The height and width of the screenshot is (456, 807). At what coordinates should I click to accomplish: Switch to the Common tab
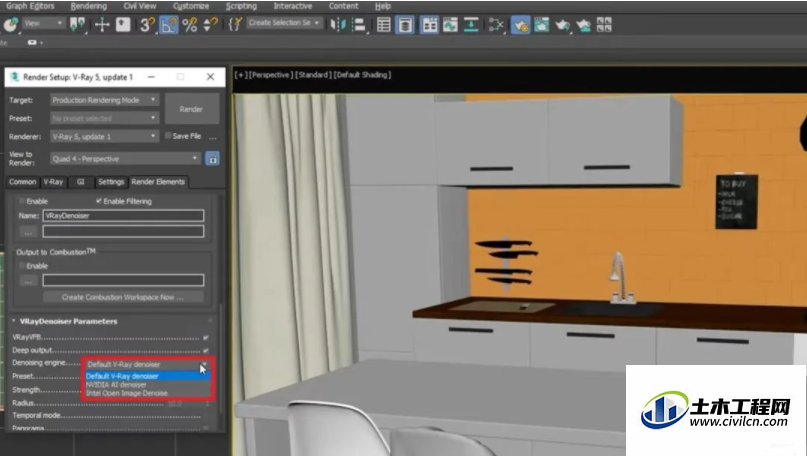[x=22, y=182]
